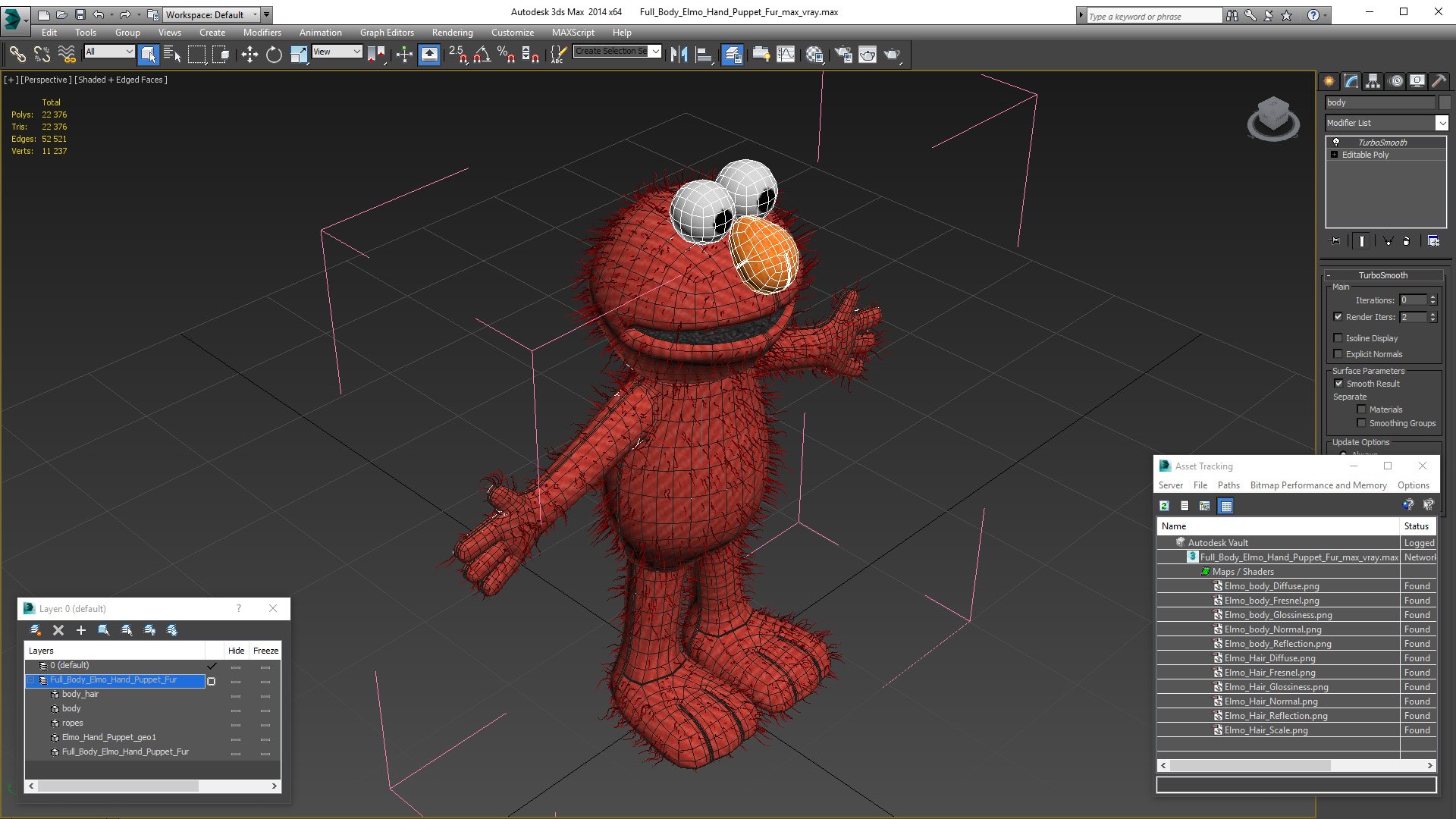
Task: Click the Shaded + Edged Faces label
Action: (x=121, y=80)
